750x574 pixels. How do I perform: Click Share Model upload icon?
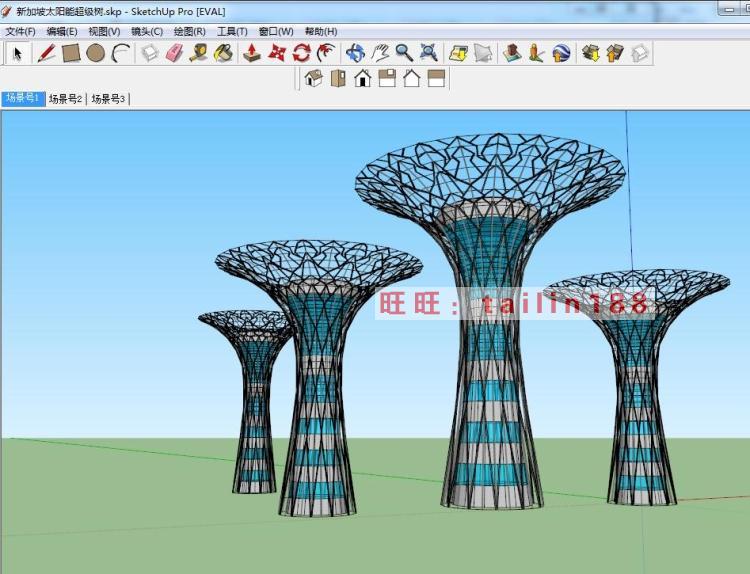[615, 53]
